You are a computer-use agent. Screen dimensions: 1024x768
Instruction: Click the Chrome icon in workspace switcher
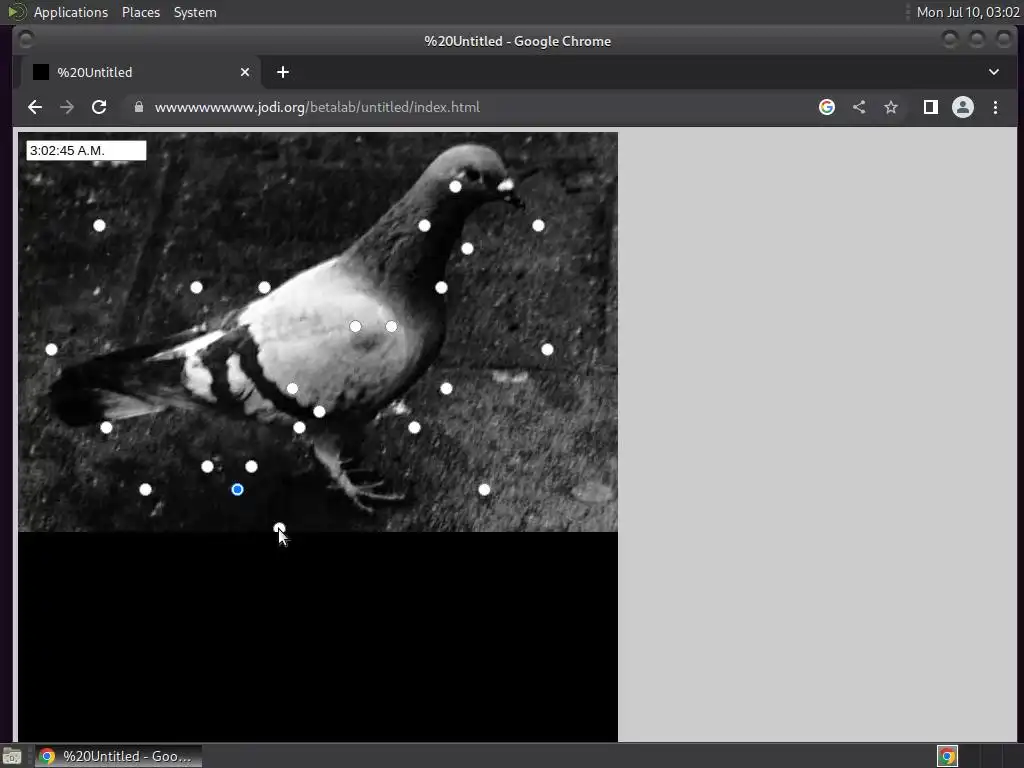point(947,756)
